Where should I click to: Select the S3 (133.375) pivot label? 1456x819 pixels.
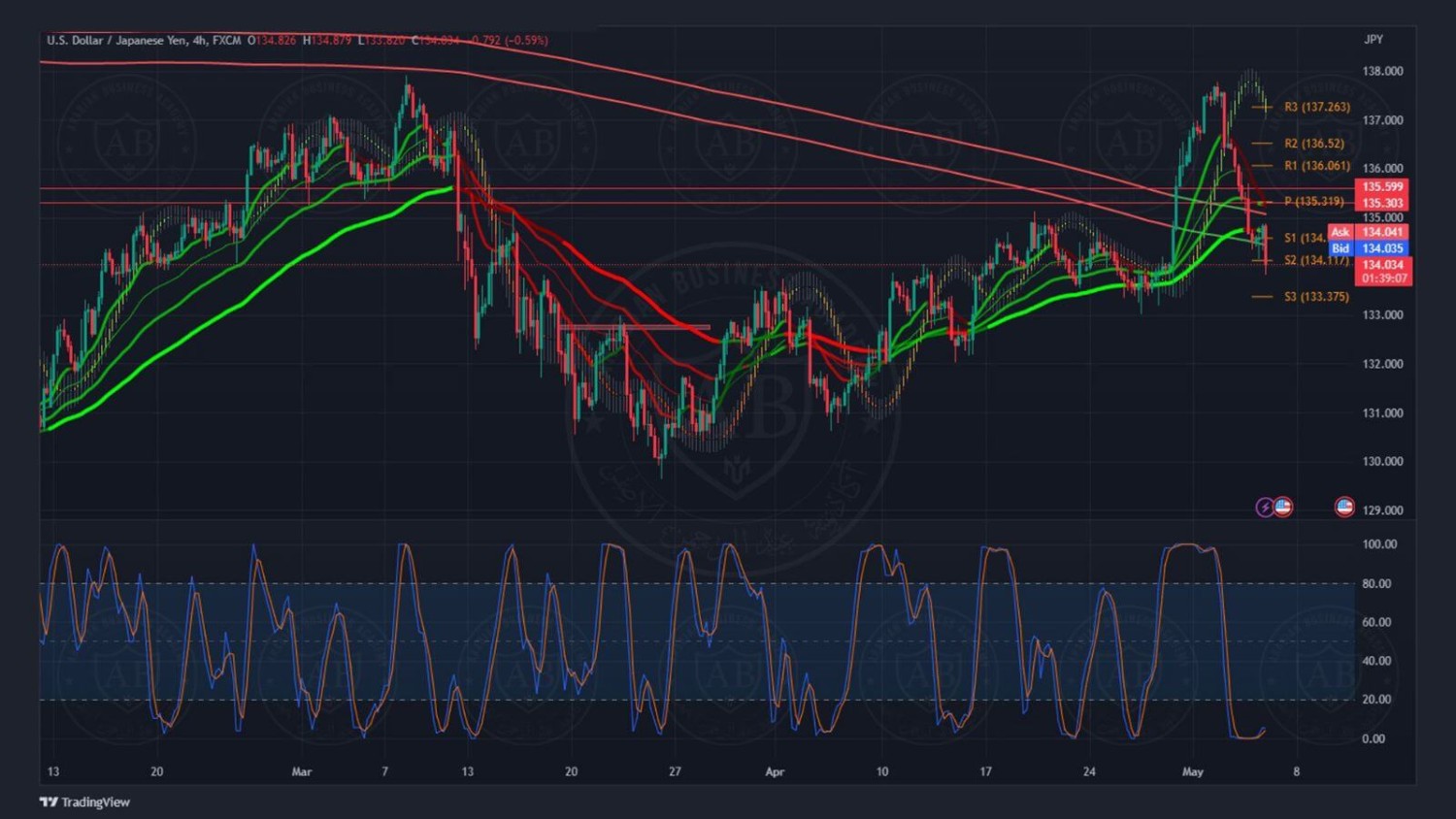click(1316, 297)
